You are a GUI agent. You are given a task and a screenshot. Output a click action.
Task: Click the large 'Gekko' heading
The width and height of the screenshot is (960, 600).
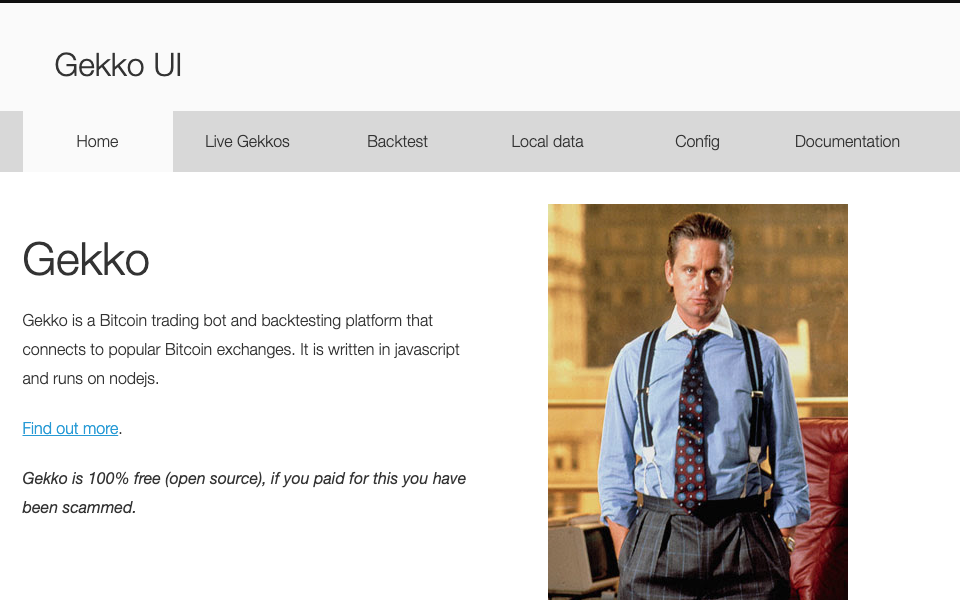tap(86, 260)
